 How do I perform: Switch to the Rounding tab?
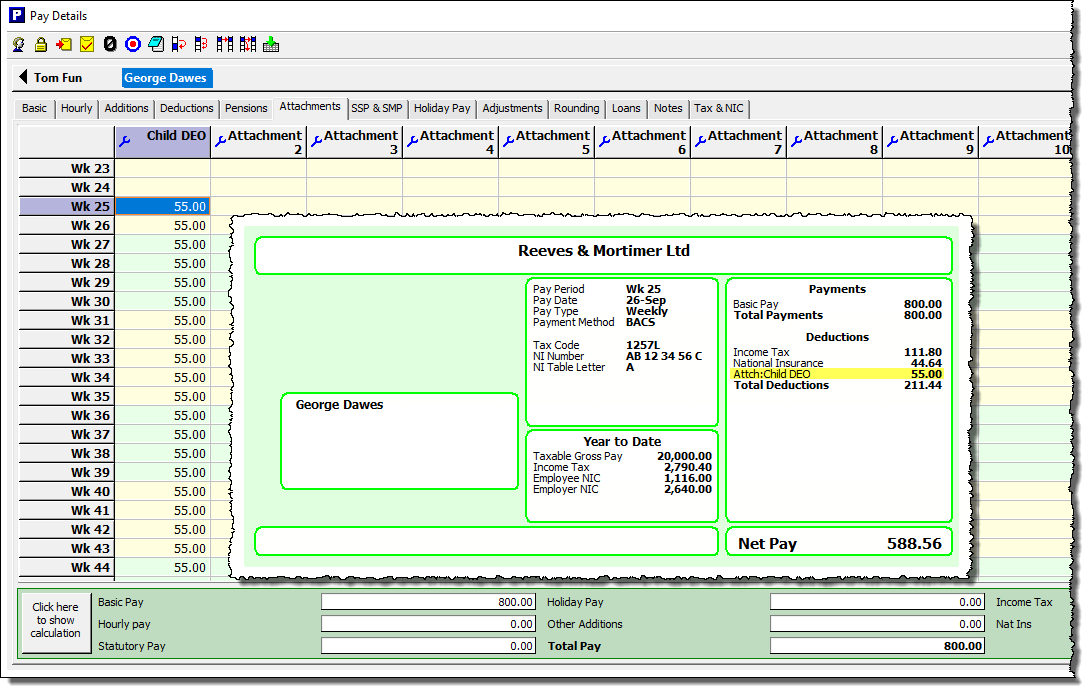pos(577,109)
